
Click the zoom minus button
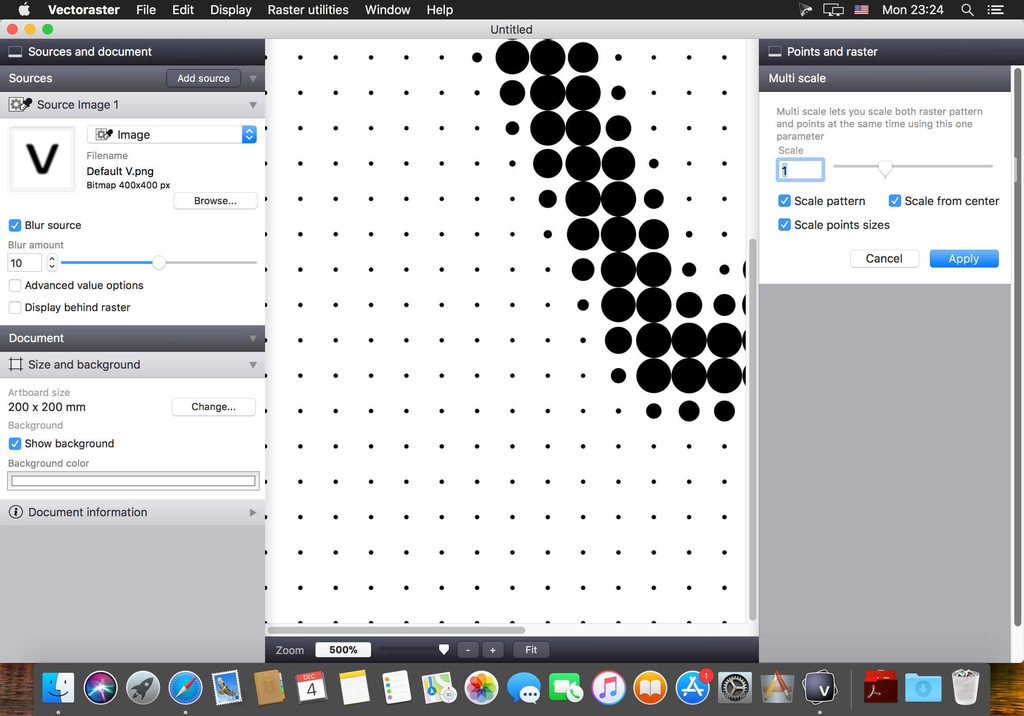[x=468, y=650]
